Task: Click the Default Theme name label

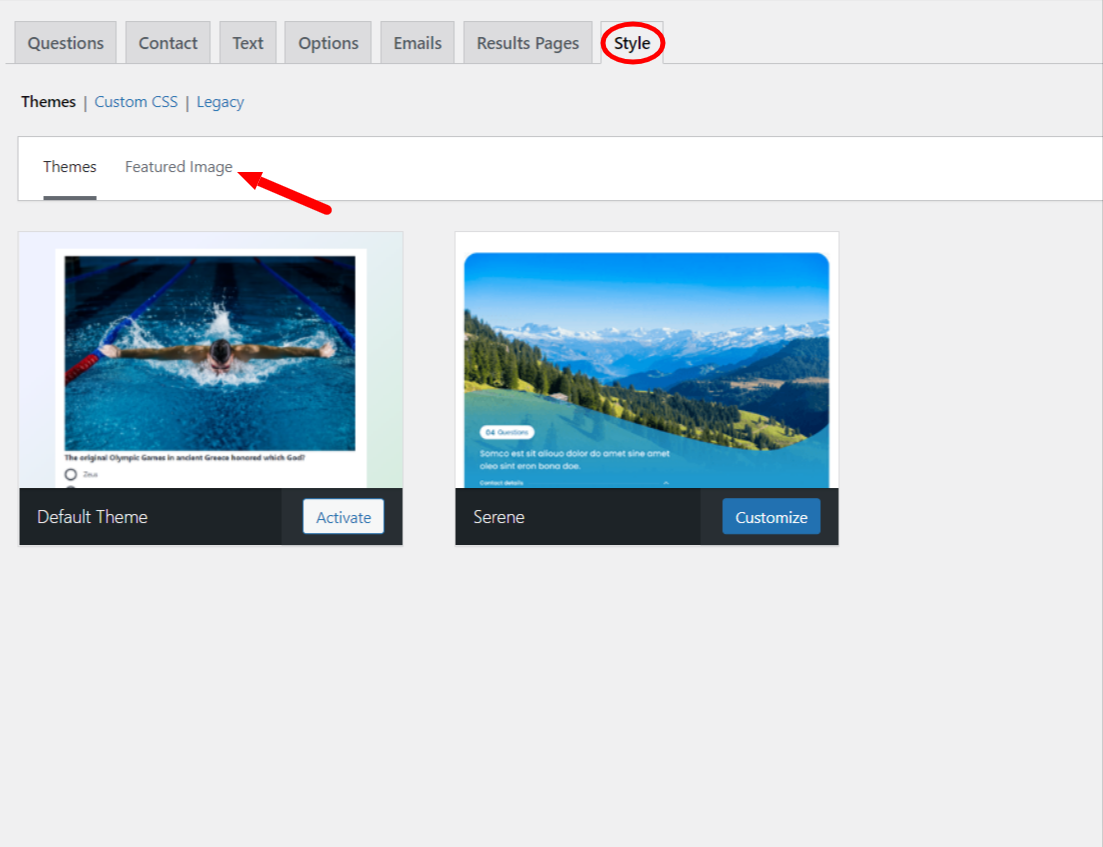Action: click(92, 517)
